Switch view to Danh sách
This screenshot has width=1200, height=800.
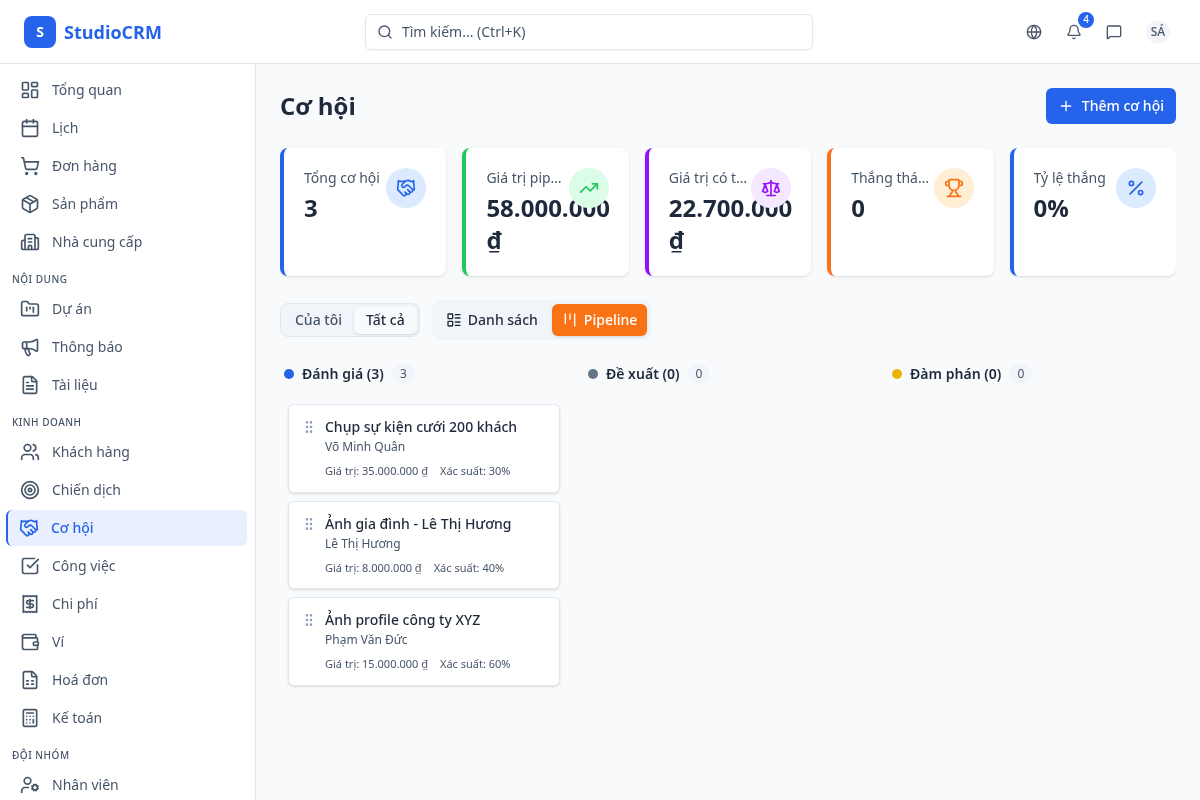pyautogui.click(x=492, y=319)
